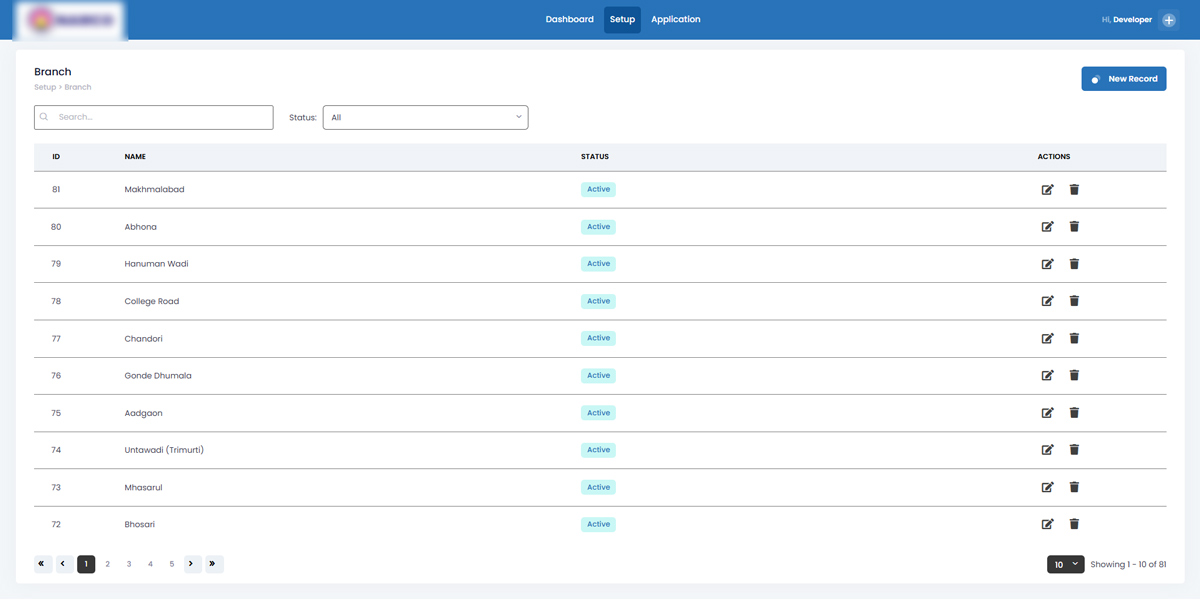The height and width of the screenshot is (615, 1200).
Task: Click the STATUS column header
Action: pyautogui.click(x=595, y=157)
